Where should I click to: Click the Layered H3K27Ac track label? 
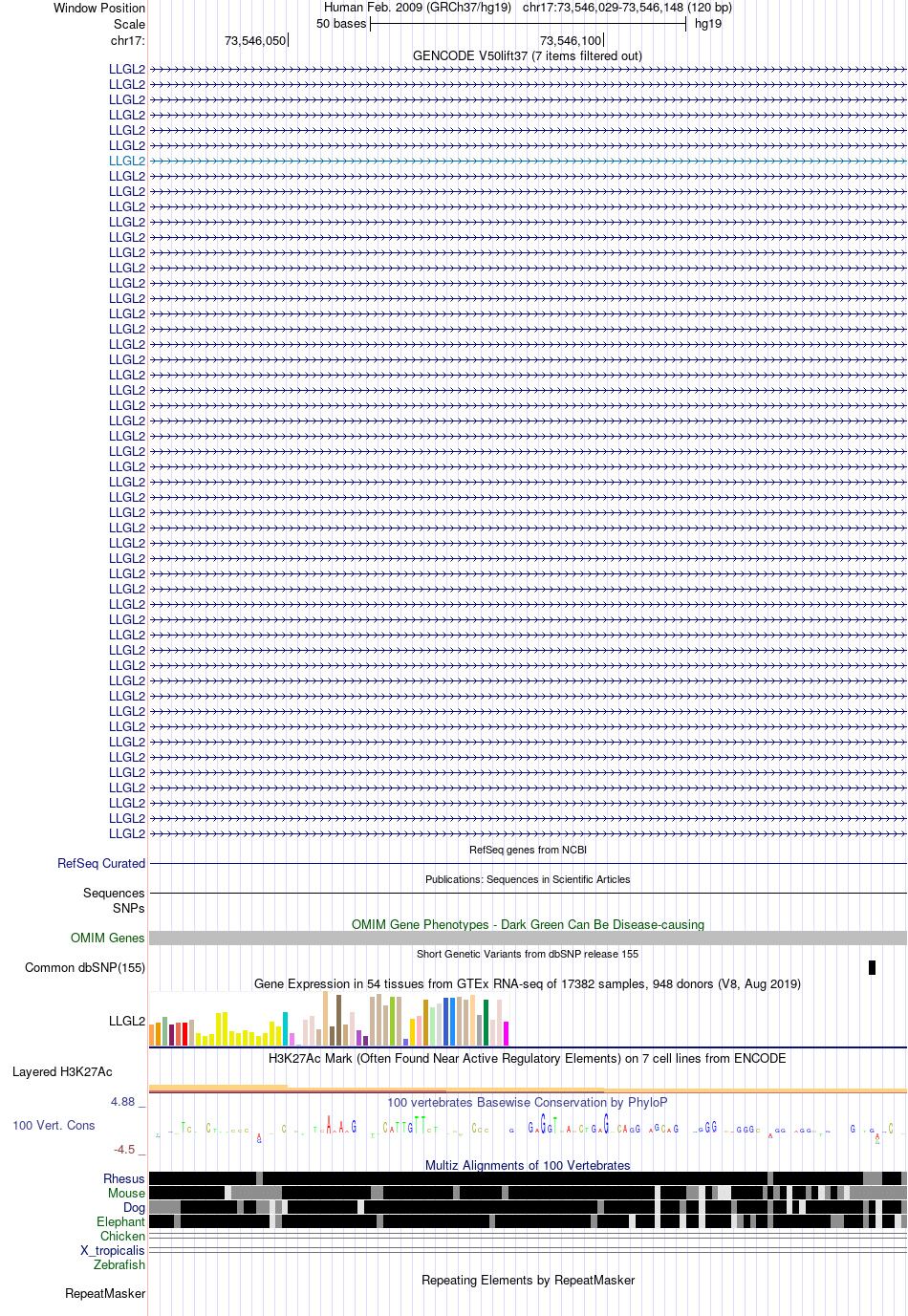[x=62, y=1071]
